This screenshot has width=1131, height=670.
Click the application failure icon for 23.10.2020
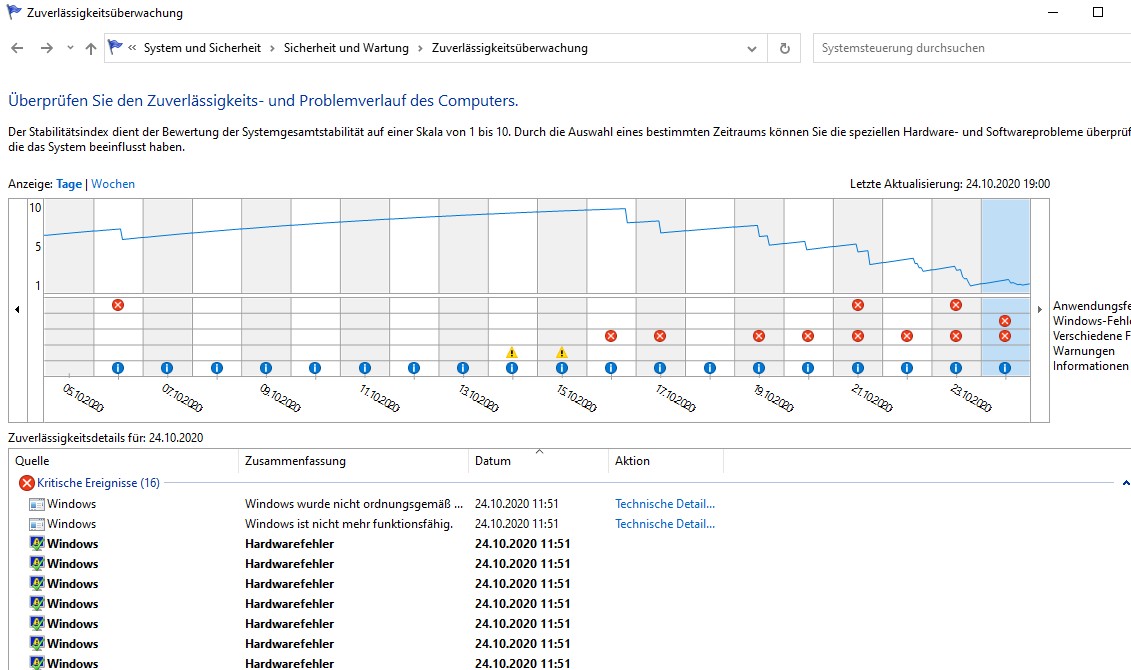tap(956, 305)
